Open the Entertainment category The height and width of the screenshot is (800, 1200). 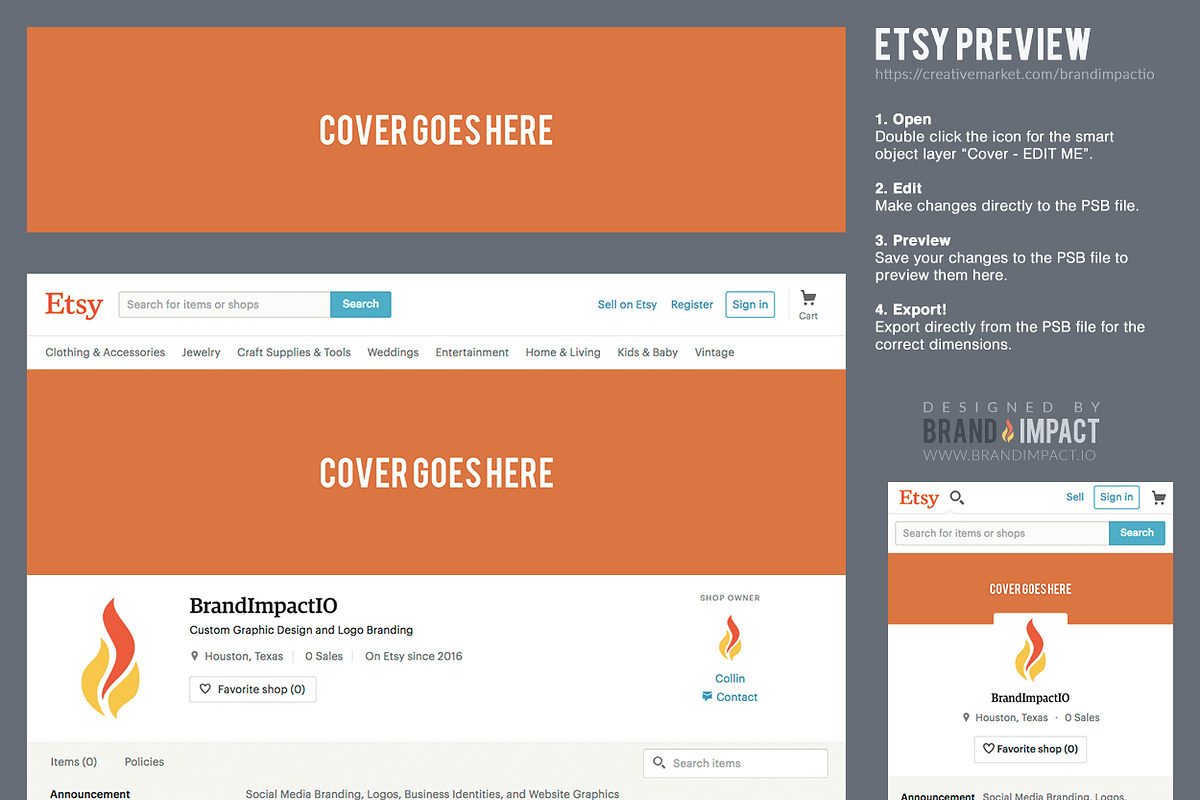(x=472, y=352)
